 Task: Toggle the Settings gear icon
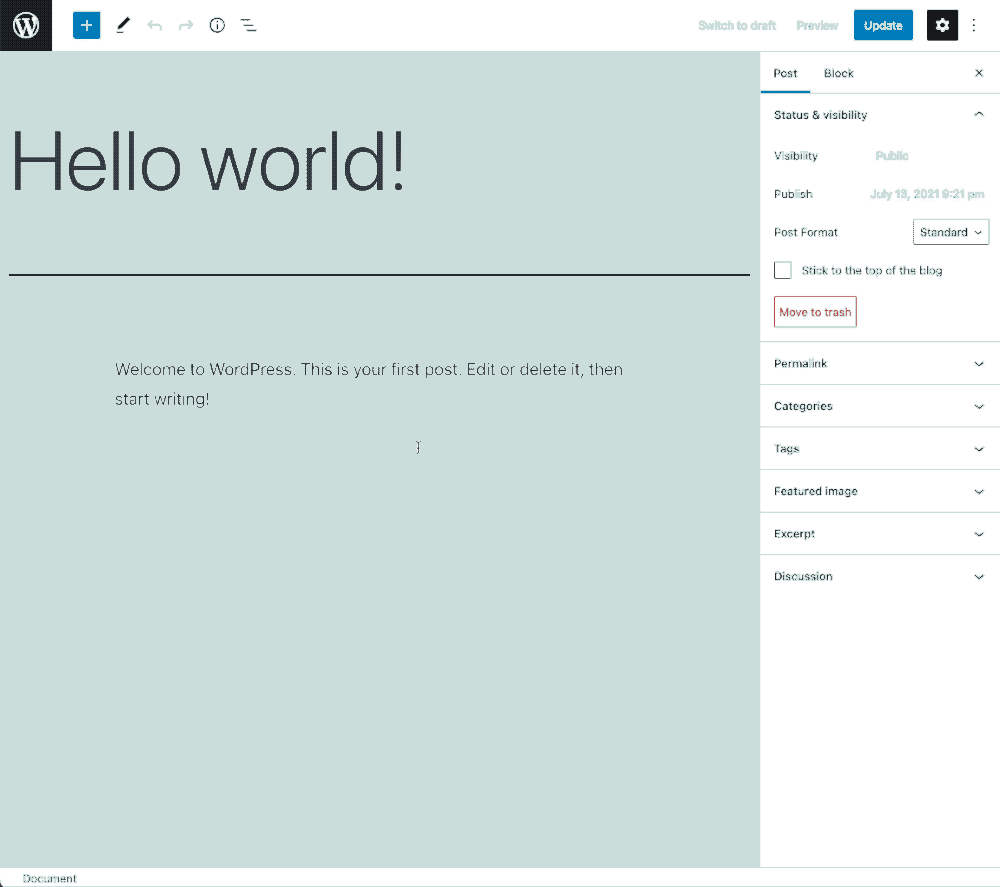942,25
